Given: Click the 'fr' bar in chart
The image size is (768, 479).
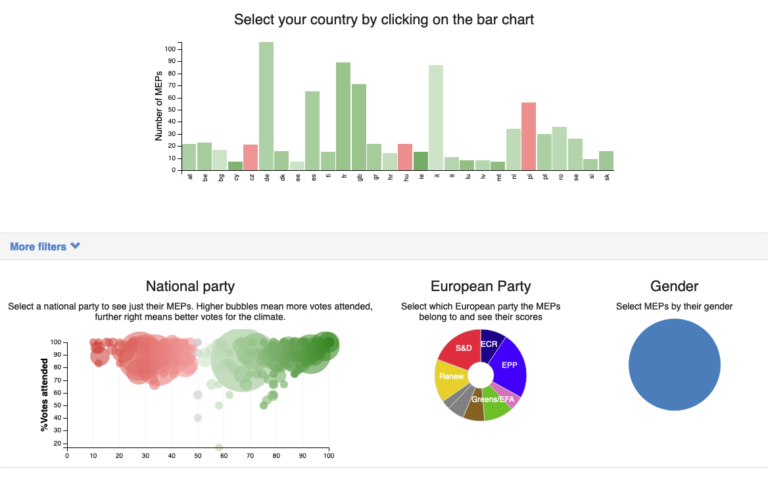Looking at the screenshot, I should tap(343, 116).
